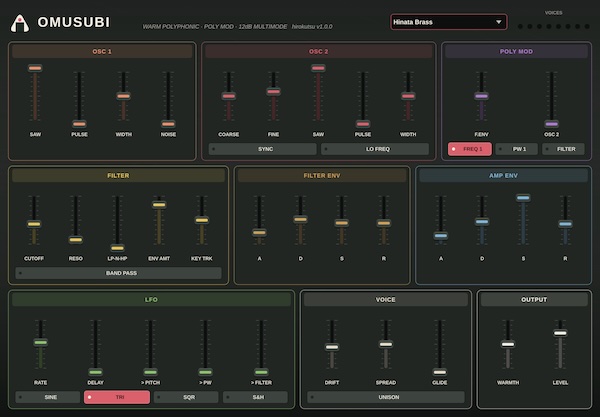Click the Output WARMTH slider handle
Screen dimensions: 600x417
tap(508, 344)
